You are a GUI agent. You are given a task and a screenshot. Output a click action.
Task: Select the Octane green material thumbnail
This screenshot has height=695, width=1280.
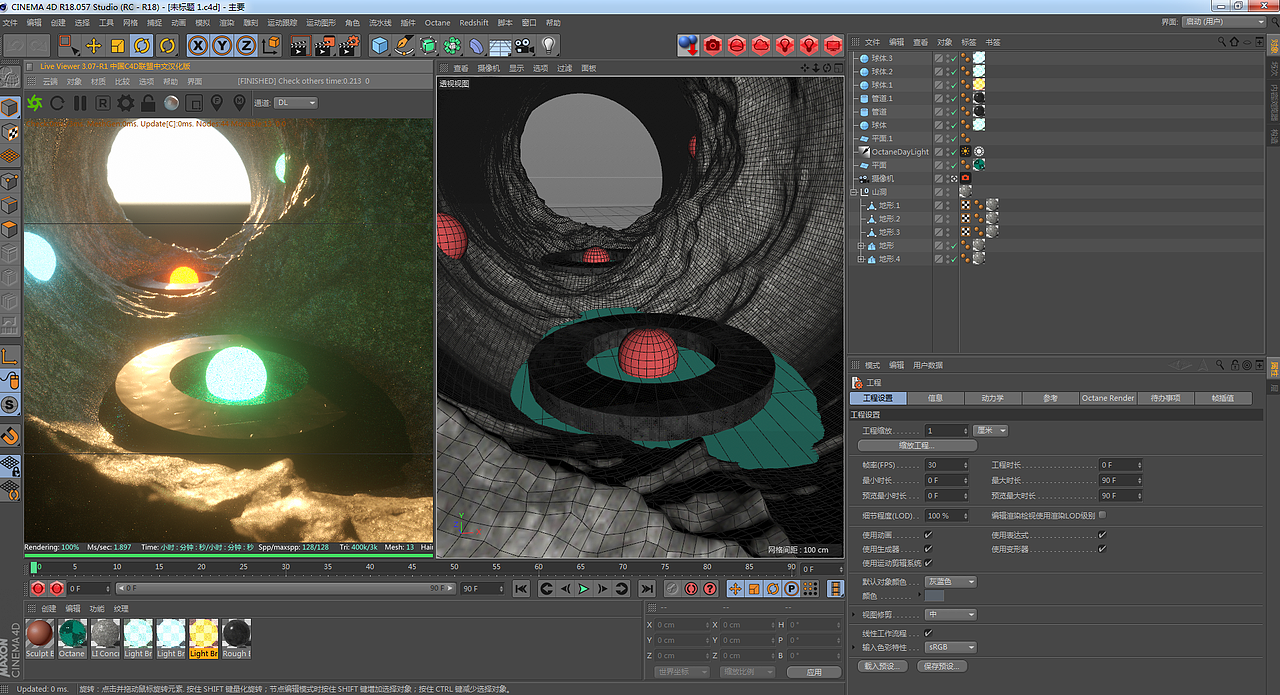pos(72,638)
